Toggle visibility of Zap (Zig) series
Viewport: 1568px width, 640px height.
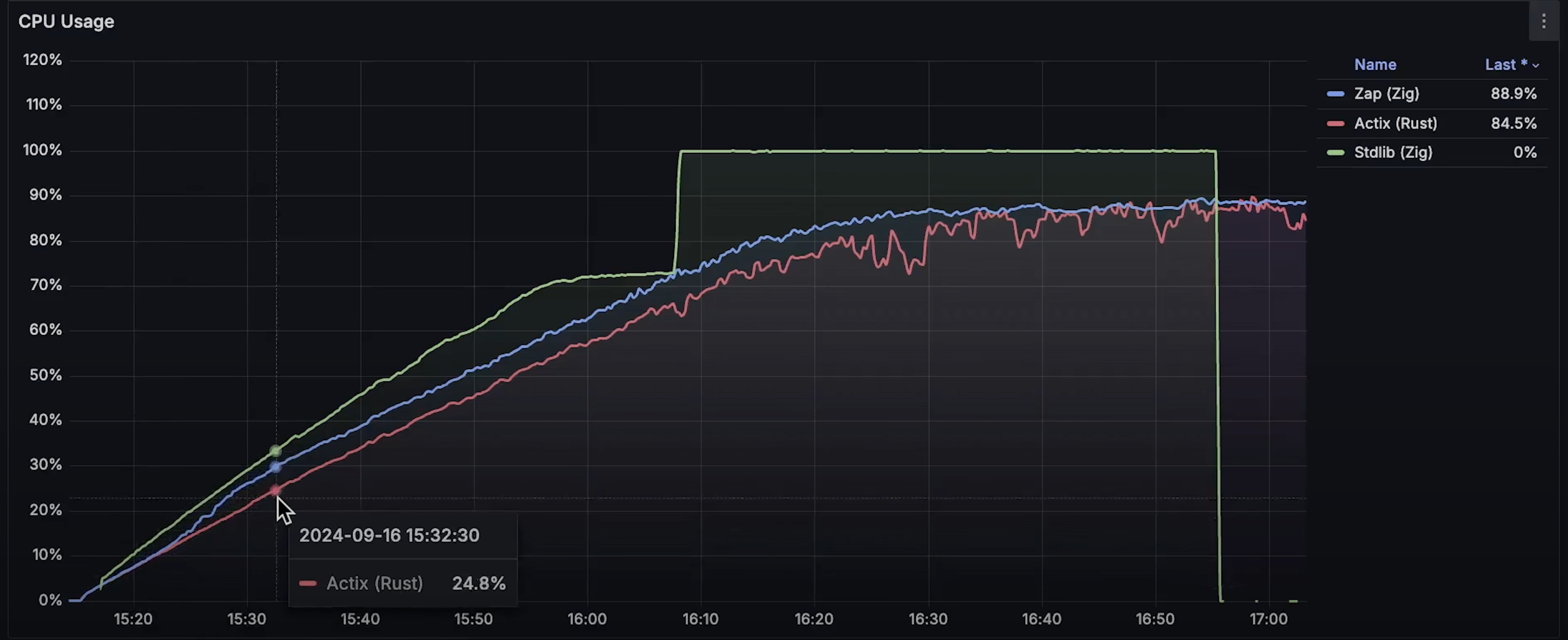coord(1386,94)
